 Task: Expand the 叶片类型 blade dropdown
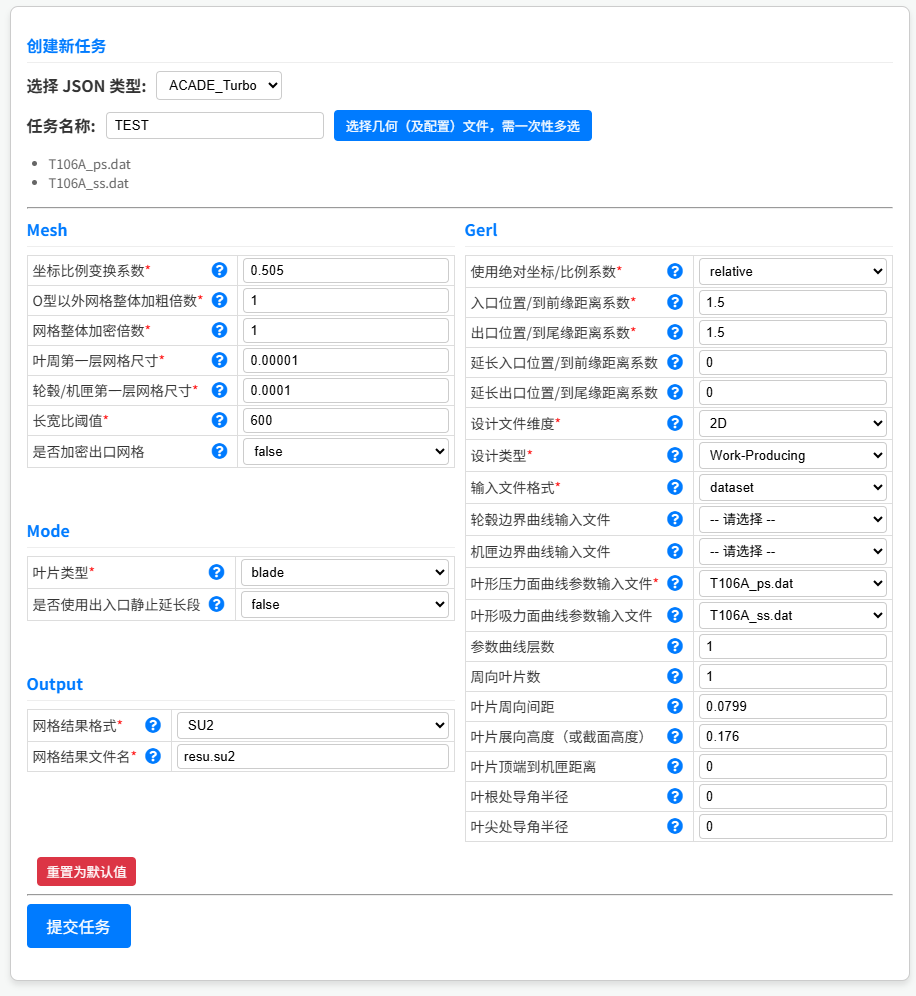pyautogui.click(x=344, y=572)
